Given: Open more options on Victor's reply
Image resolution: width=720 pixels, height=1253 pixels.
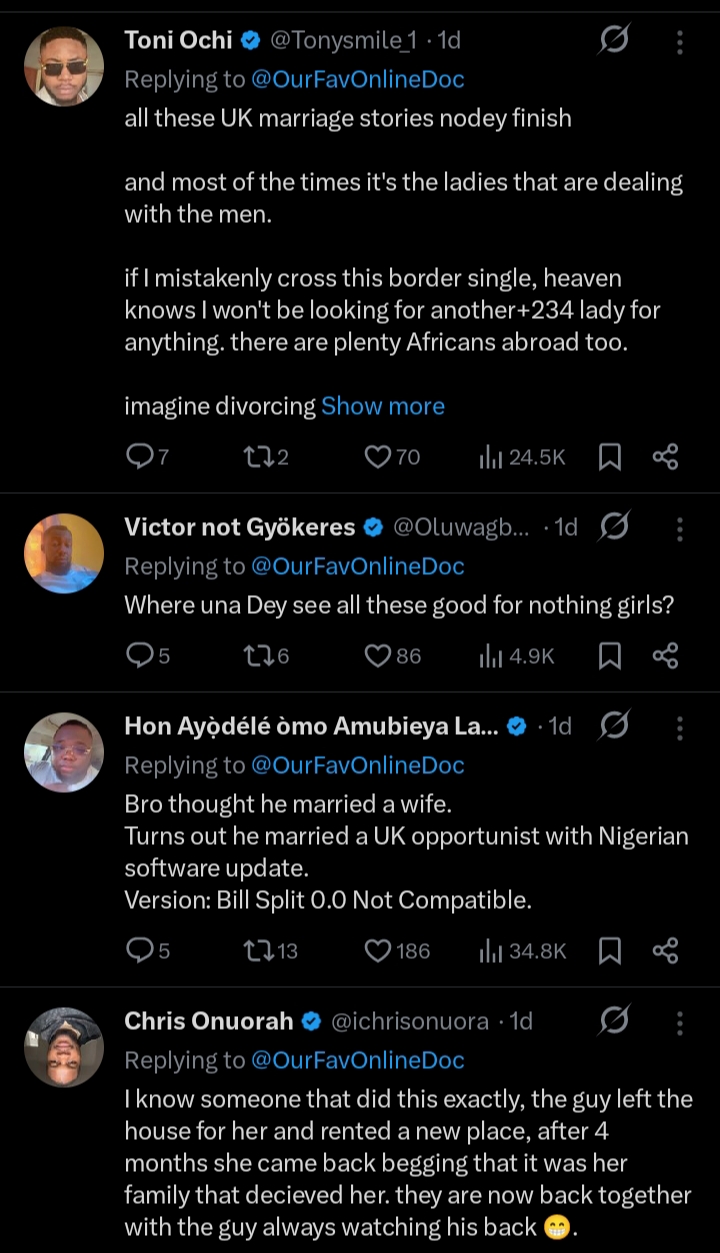Looking at the screenshot, I should [x=680, y=527].
